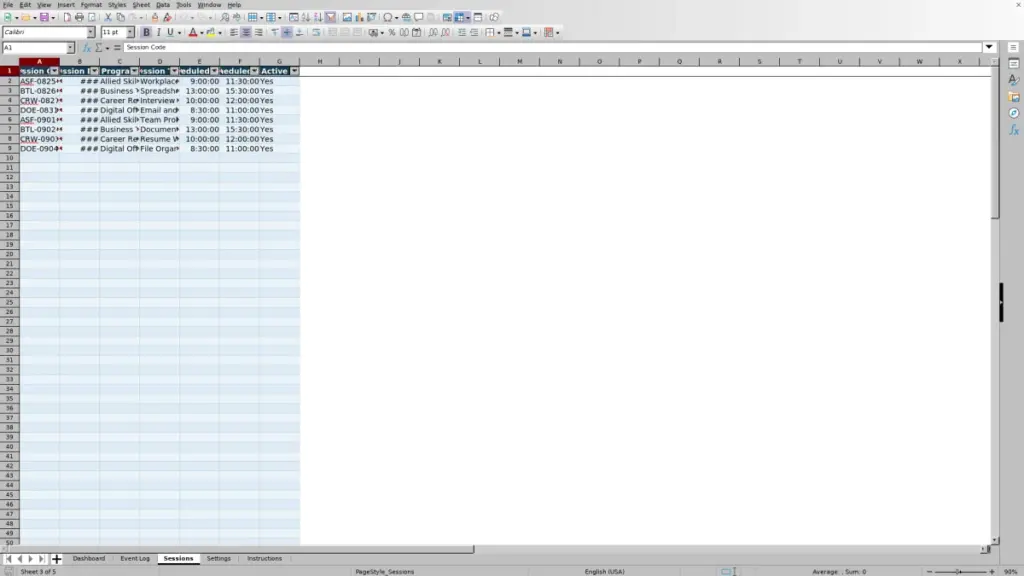Click the Insert Comment icon
The width and height of the screenshot is (1024, 576).
[x=419, y=17]
